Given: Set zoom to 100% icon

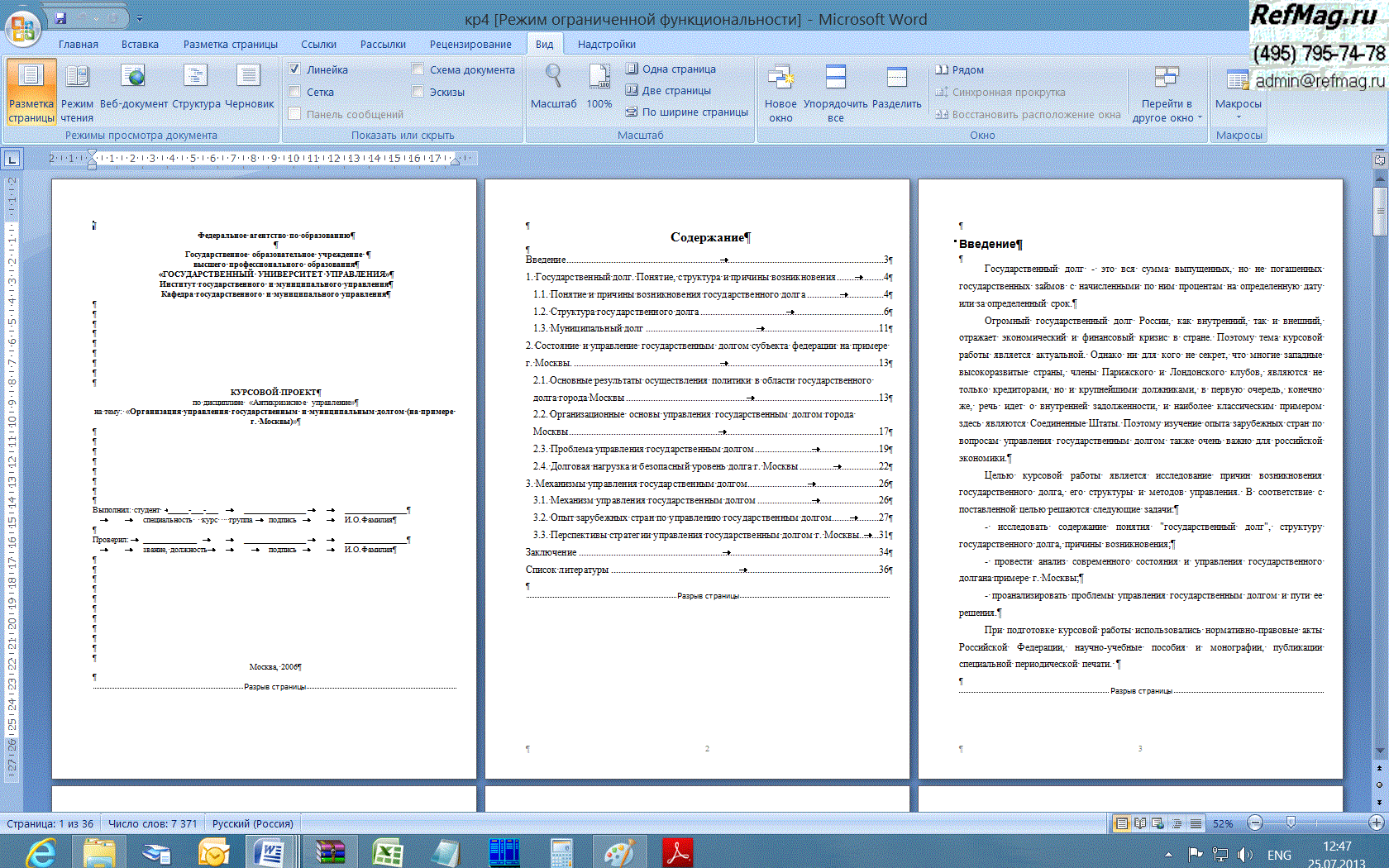Looking at the screenshot, I should pos(599,88).
